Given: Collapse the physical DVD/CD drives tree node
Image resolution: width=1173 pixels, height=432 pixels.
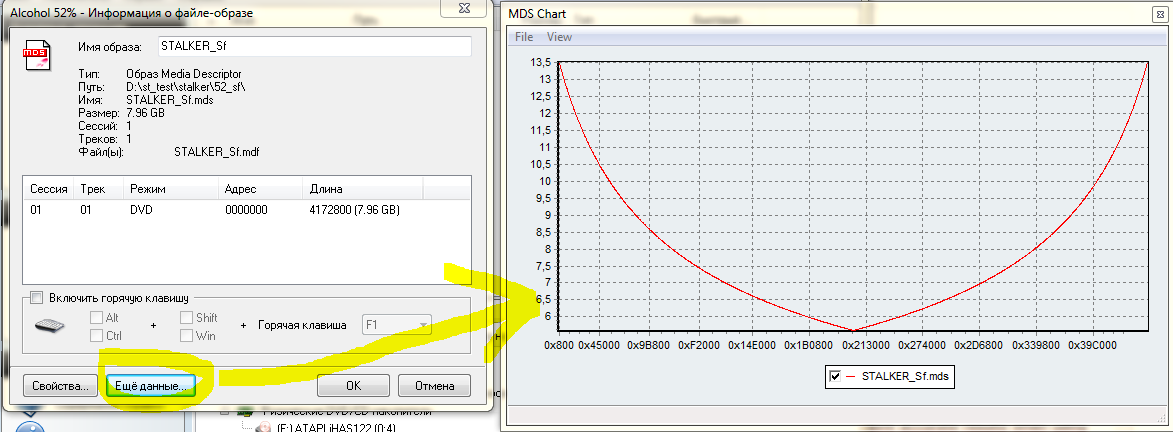Looking at the screenshot, I should (x=225, y=412).
